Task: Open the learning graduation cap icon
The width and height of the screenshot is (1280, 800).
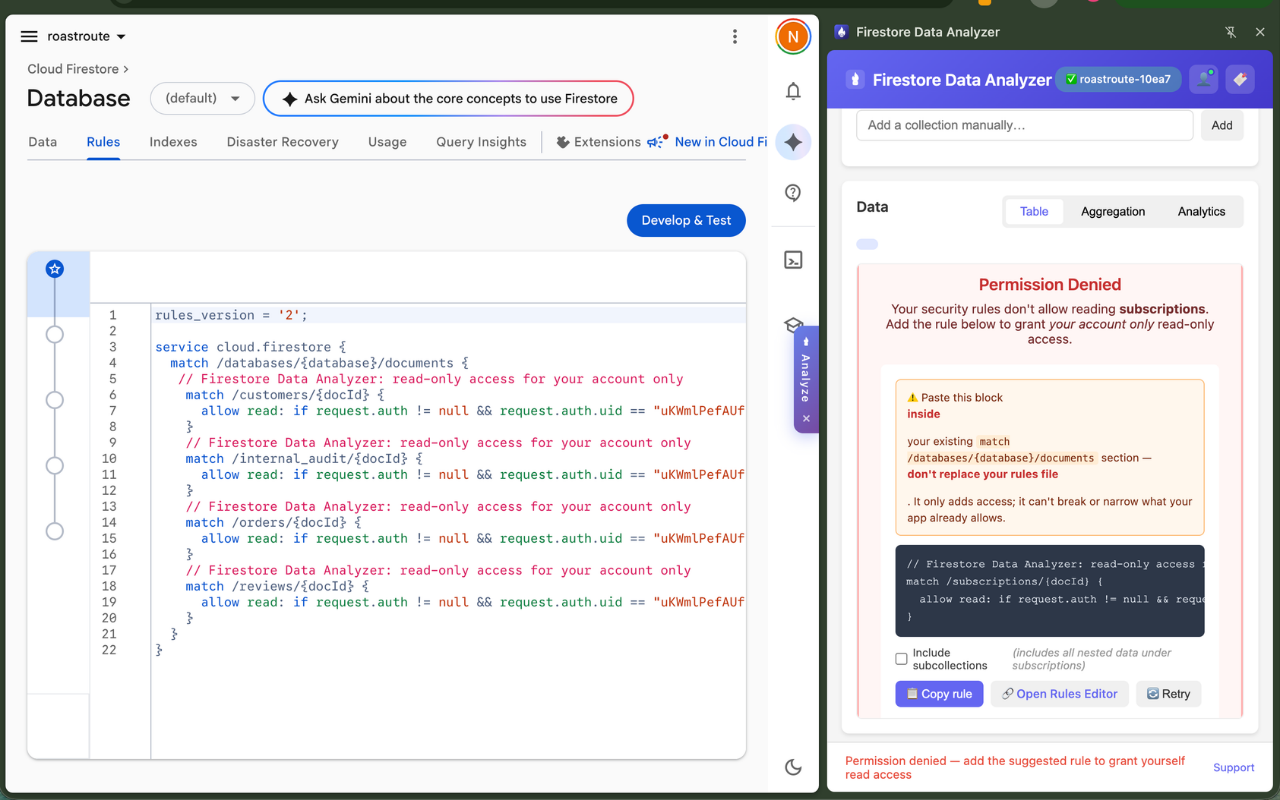Action: (792, 325)
